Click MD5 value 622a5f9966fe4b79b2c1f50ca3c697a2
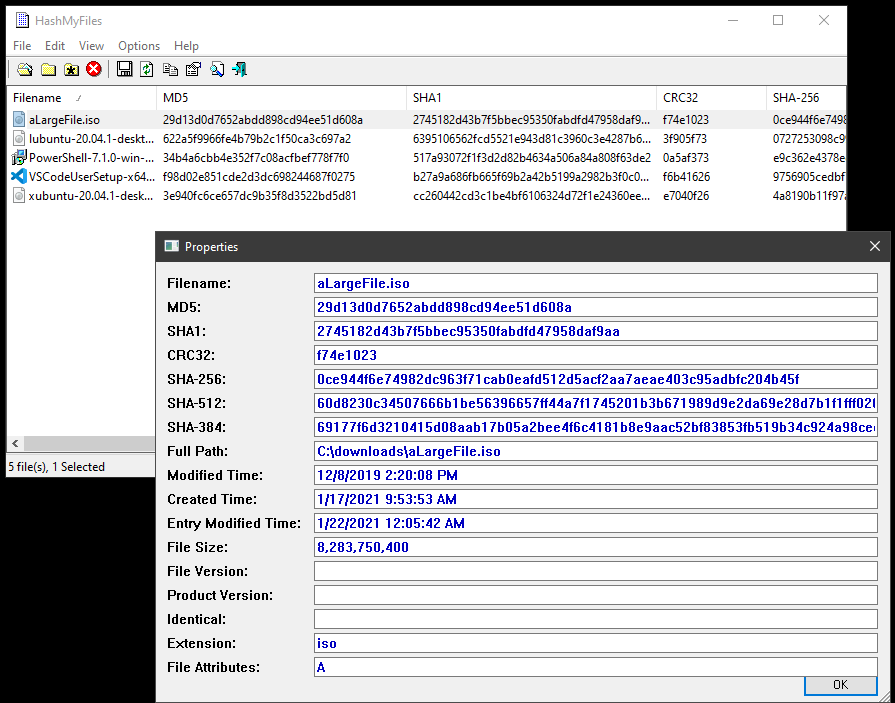This screenshot has height=703, width=895. coord(257,139)
